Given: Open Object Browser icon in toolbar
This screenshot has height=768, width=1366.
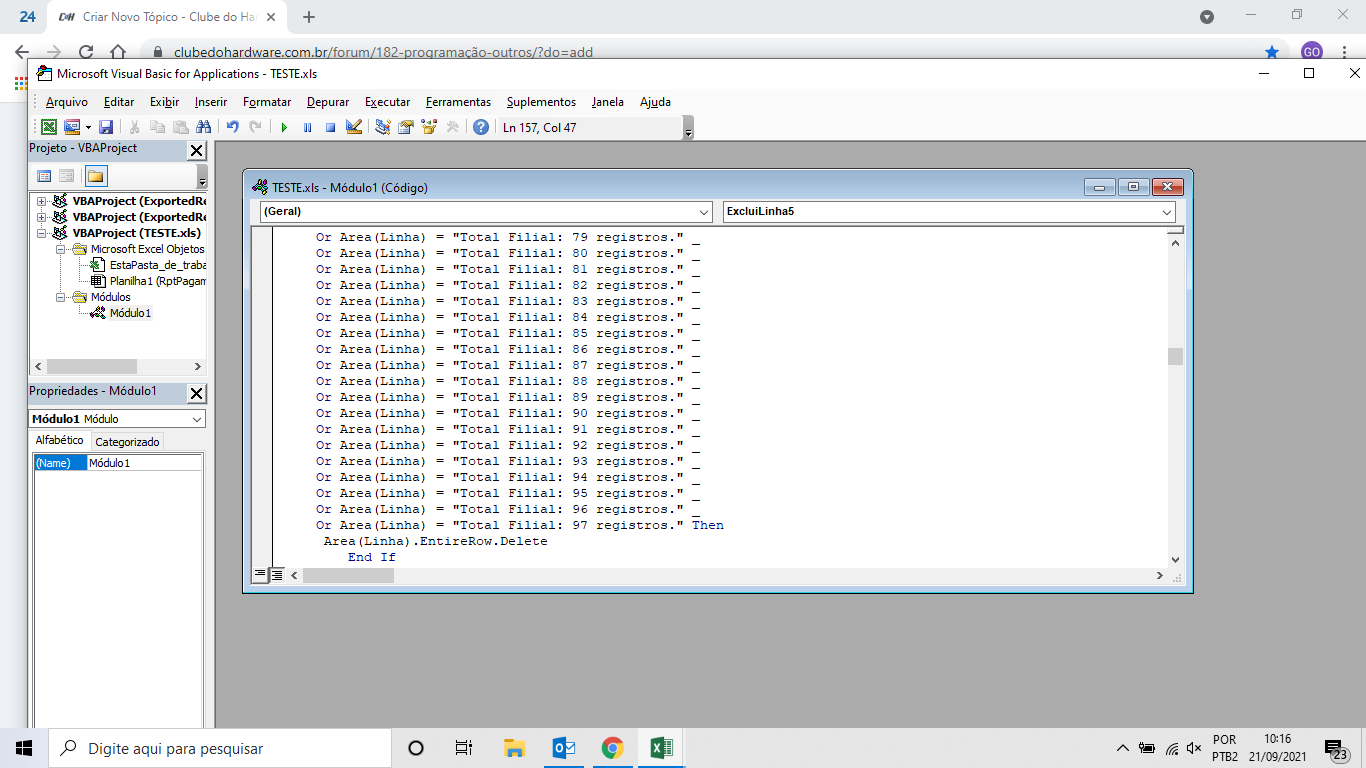Looking at the screenshot, I should [429, 127].
